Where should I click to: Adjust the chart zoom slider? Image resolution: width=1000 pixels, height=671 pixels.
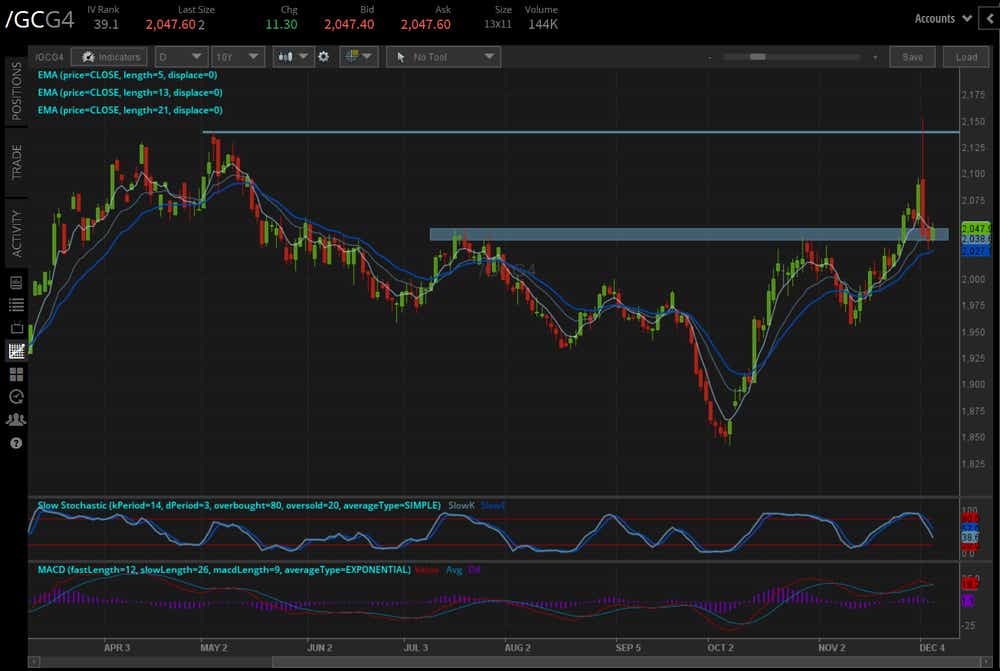tap(760, 57)
